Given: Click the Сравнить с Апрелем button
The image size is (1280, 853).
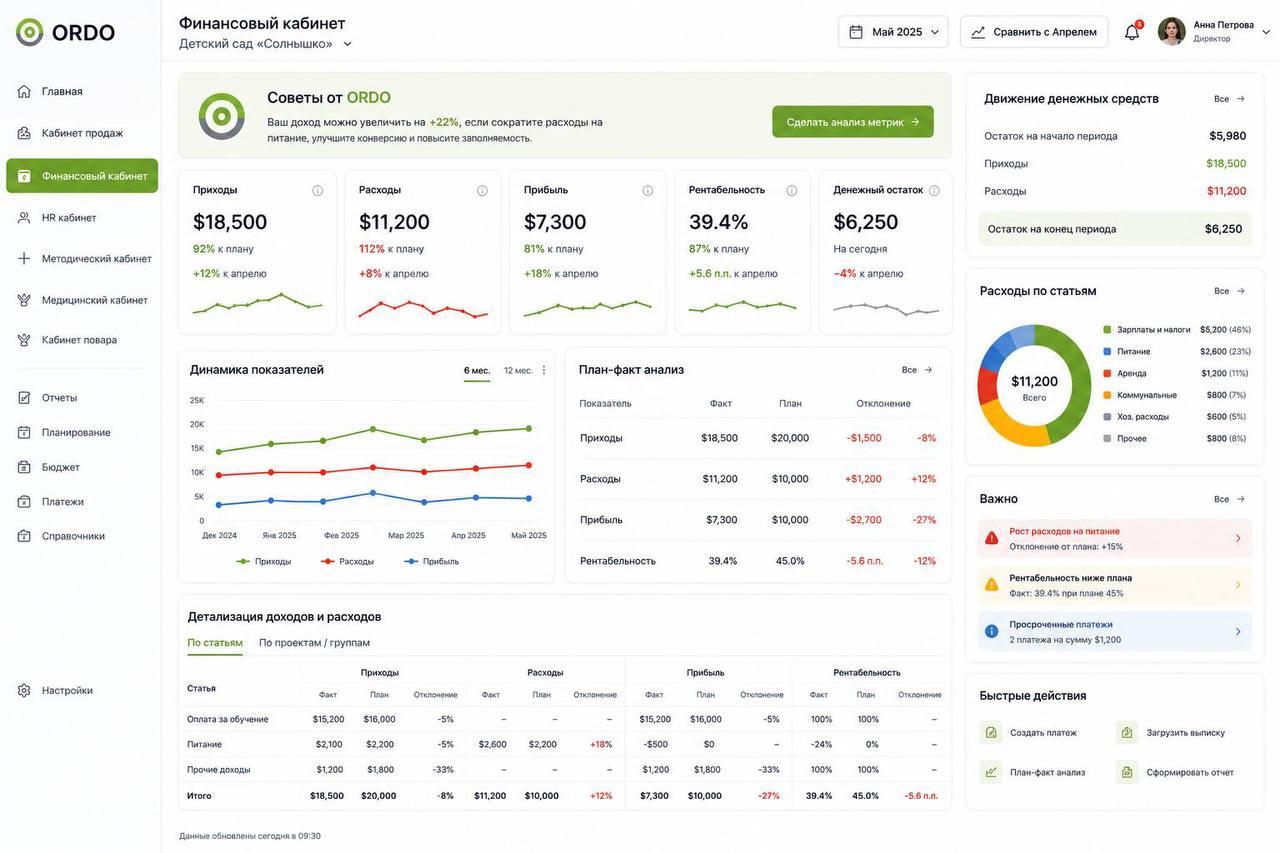Looking at the screenshot, I should (x=1034, y=32).
